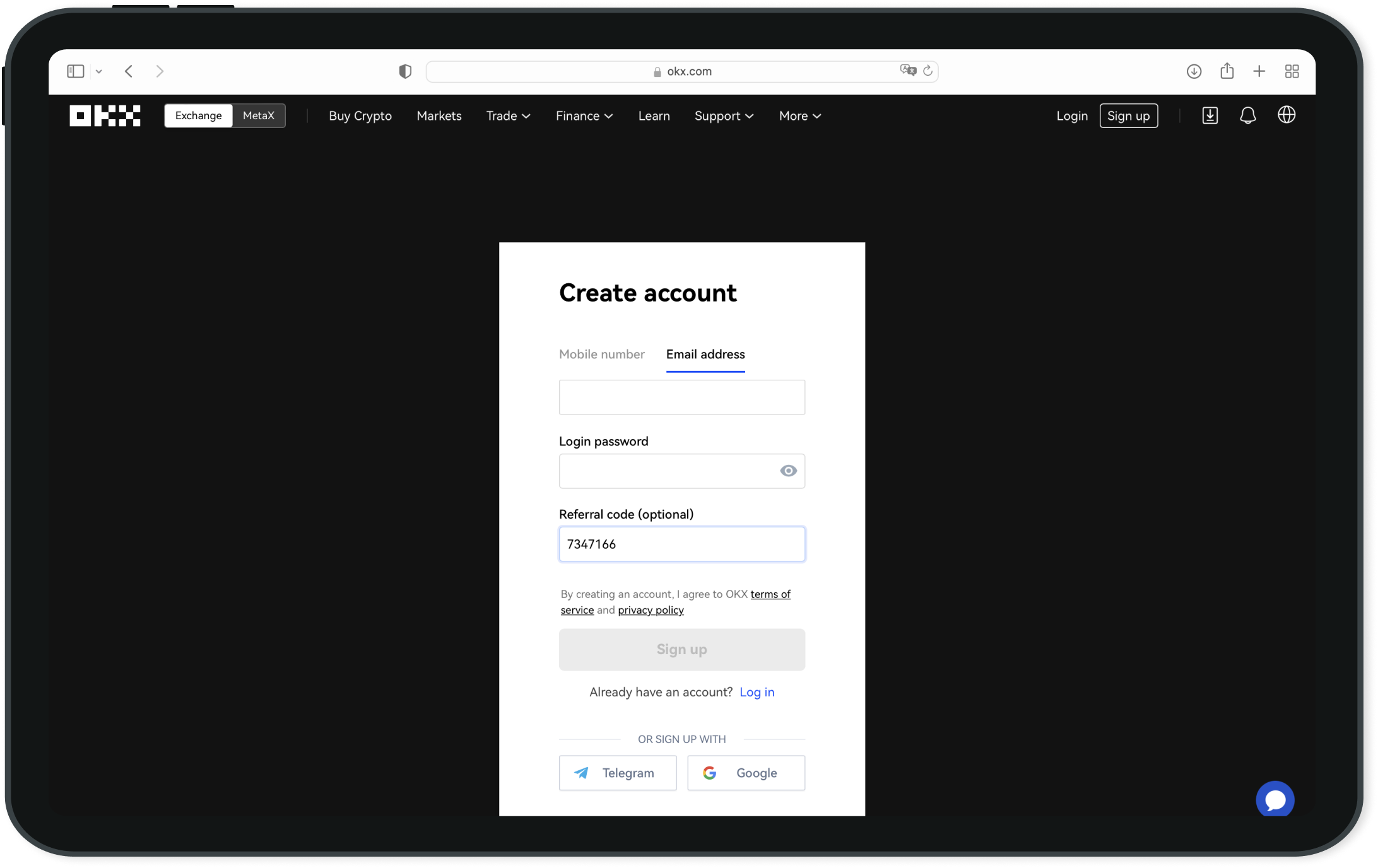Image resolution: width=1378 pixels, height=868 pixels.
Task: Click the app download icon in header
Action: click(x=1210, y=115)
